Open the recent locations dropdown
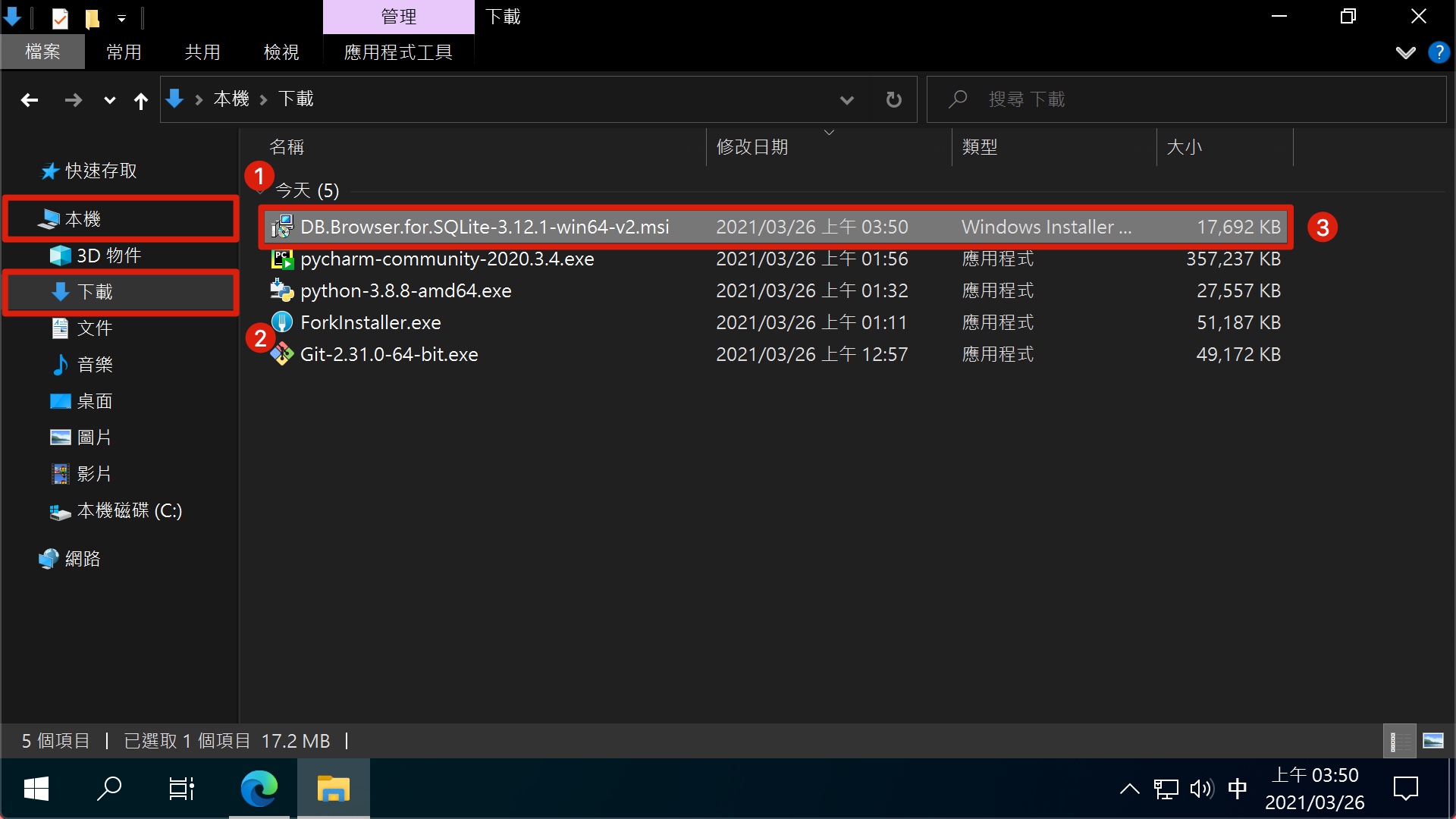Image resolution: width=1456 pixels, height=819 pixels. [109, 100]
